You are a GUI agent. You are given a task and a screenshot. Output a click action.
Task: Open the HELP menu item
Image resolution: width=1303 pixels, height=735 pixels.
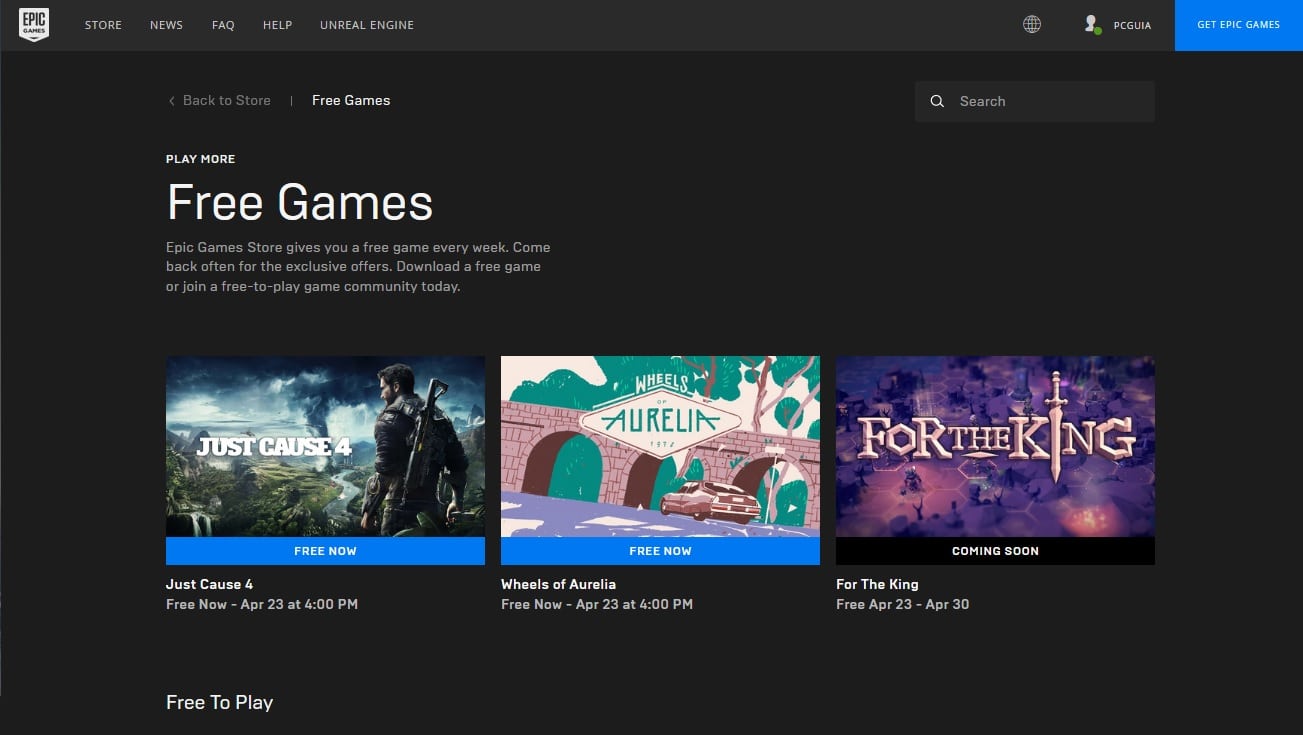click(277, 25)
